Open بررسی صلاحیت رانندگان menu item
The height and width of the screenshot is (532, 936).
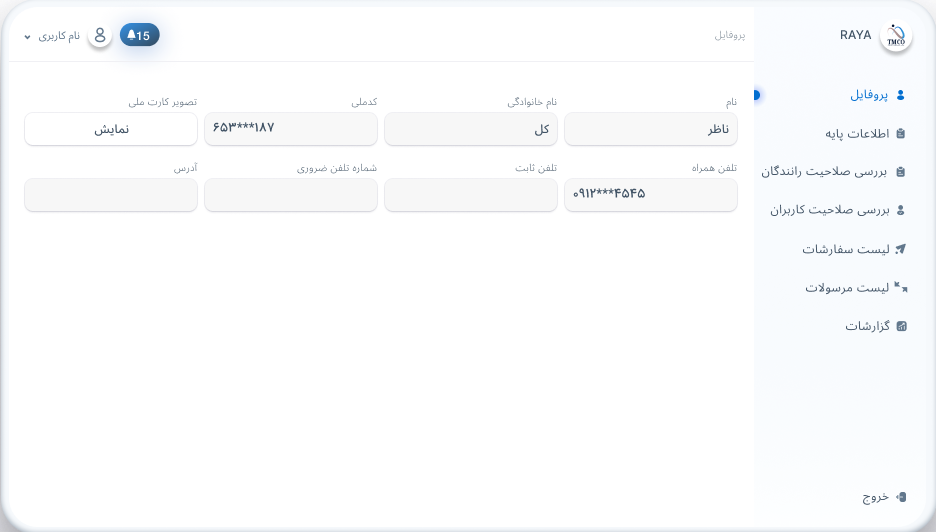pos(824,172)
